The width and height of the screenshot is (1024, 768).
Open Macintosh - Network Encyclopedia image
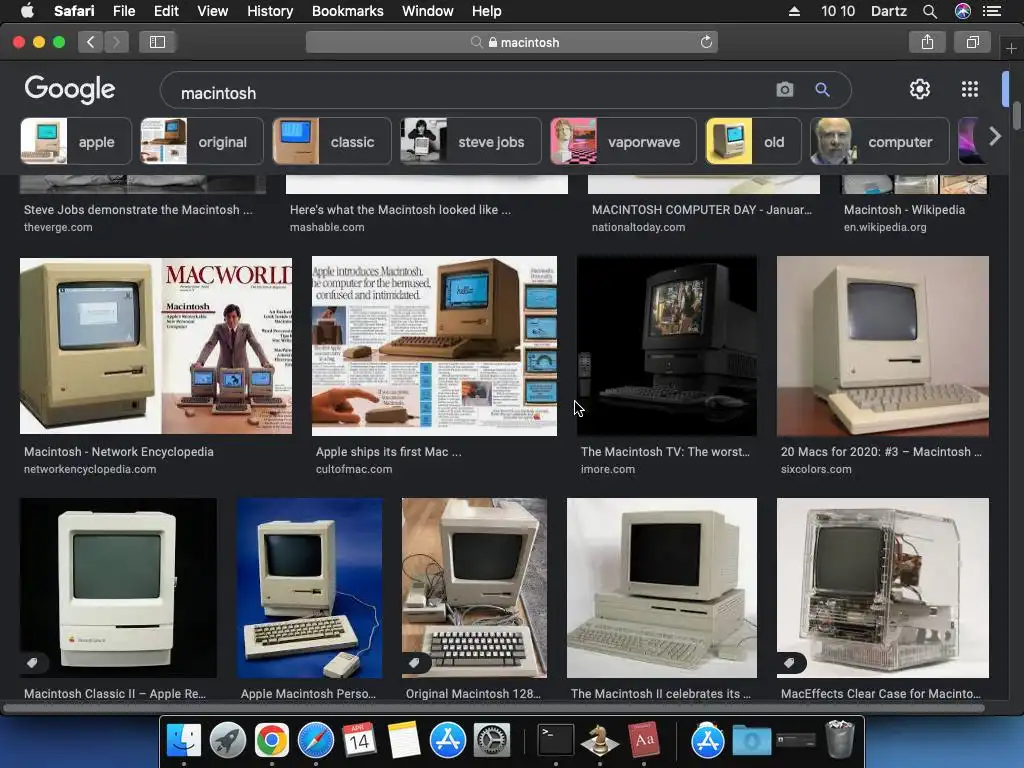(x=156, y=345)
